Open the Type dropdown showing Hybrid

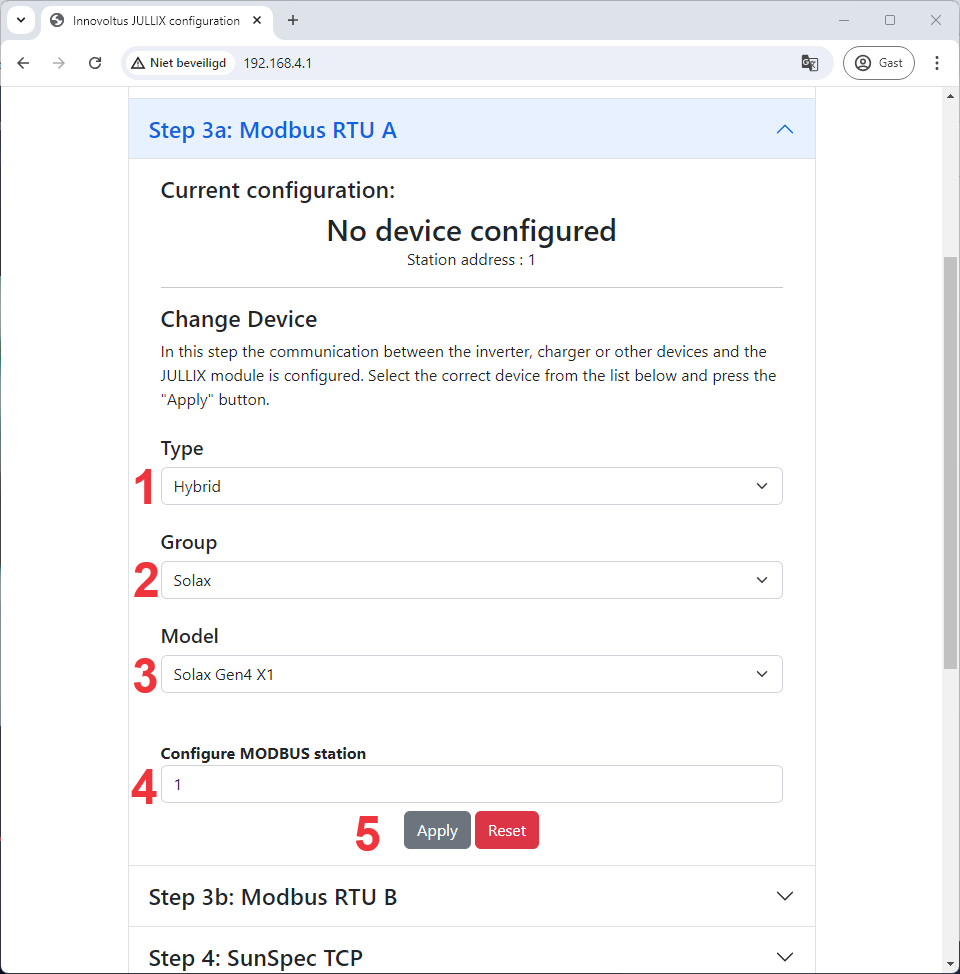471,486
